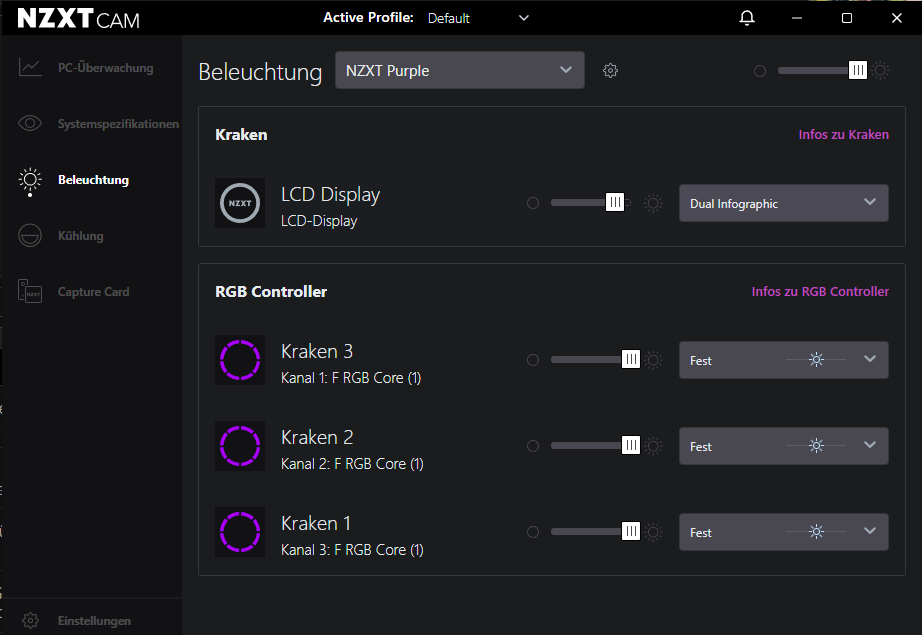922x635 pixels.
Task: Click the Capture Card sidebar icon
Action: coord(30,291)
